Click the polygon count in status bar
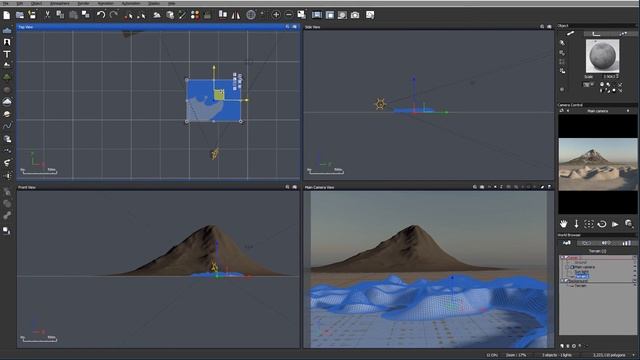Viewport: 640px width, 360px height. pos(609,355)
